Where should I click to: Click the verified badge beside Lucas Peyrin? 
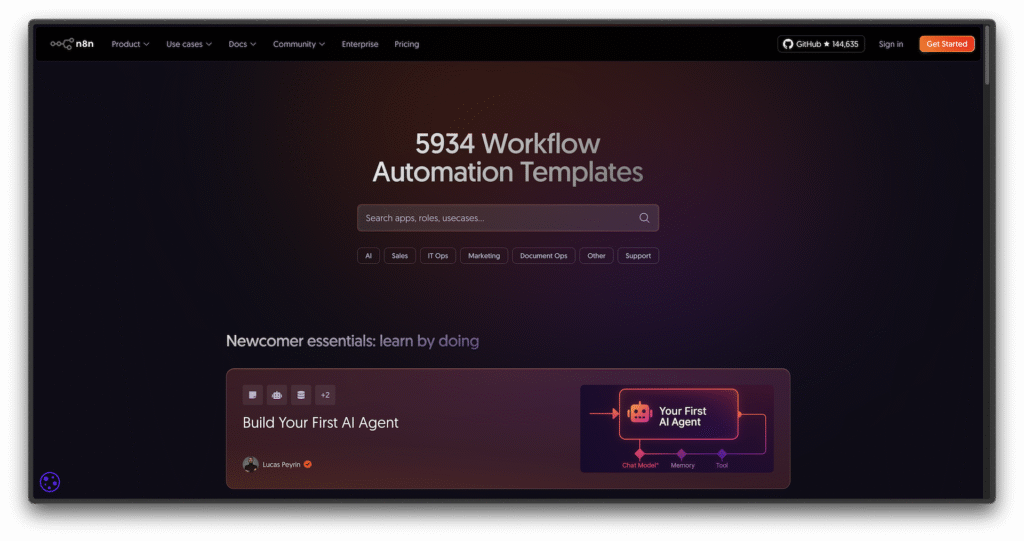pyautogui.click(x=308, y=464)
